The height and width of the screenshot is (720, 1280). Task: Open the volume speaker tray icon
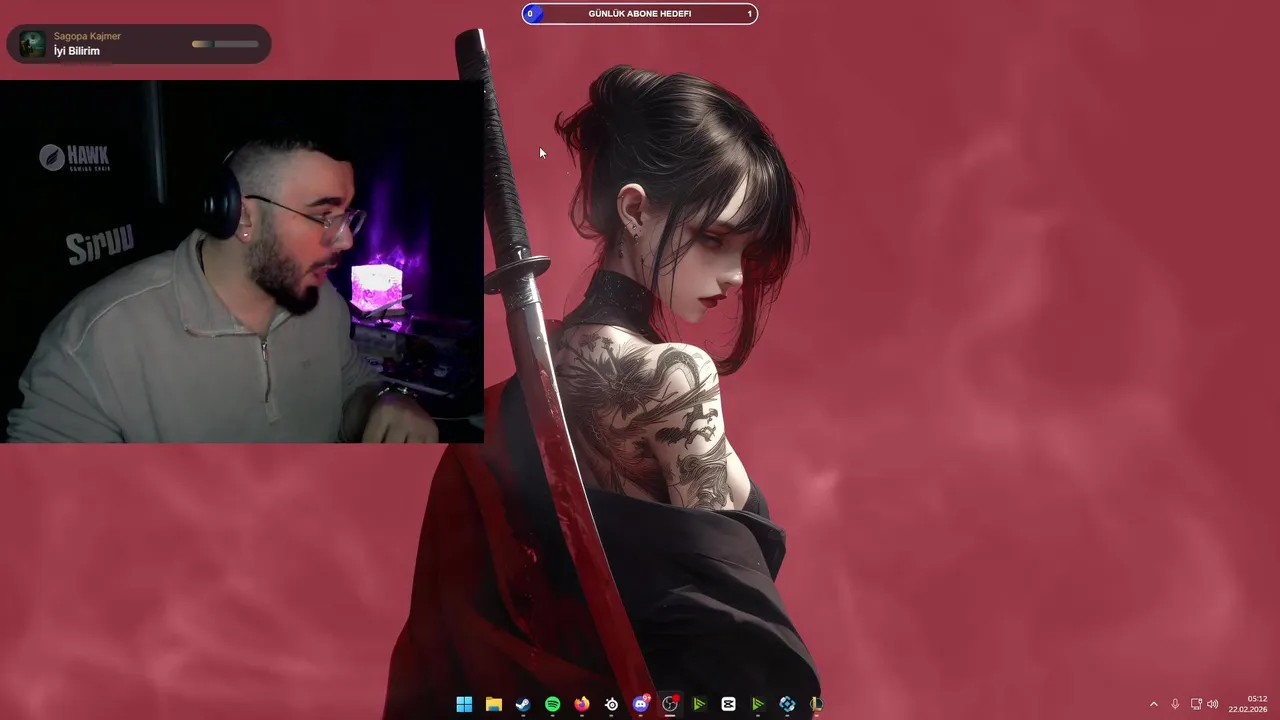tap(1213, 704)
